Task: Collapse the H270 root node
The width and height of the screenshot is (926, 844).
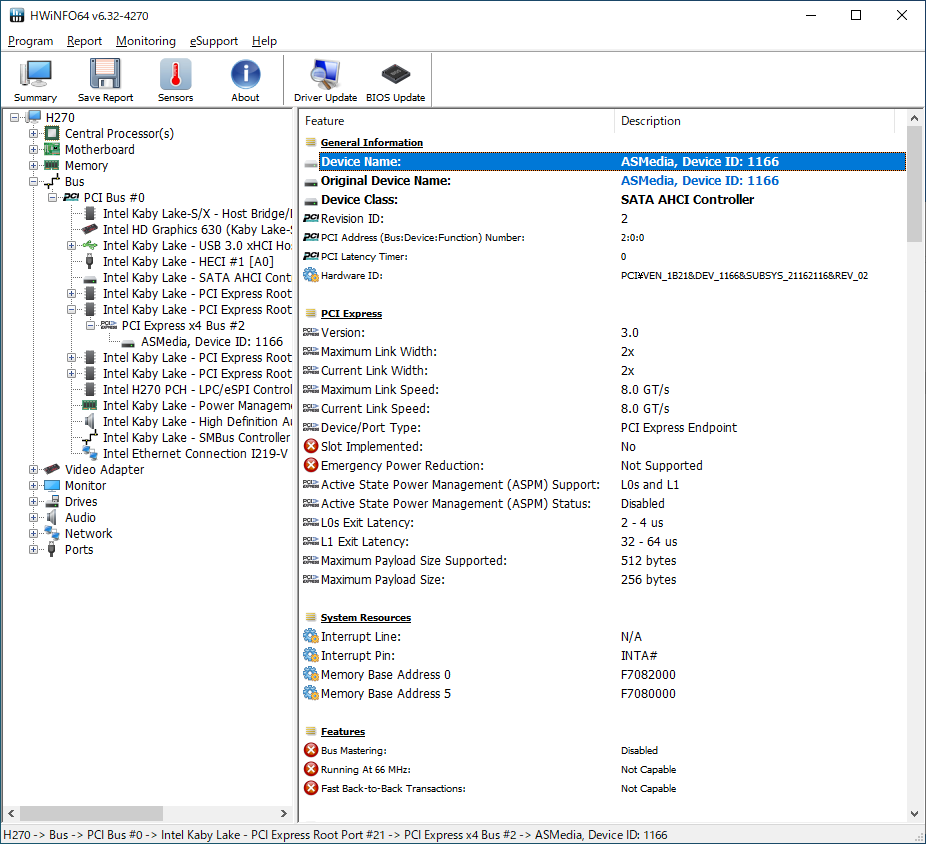Action: coord(15,118)
